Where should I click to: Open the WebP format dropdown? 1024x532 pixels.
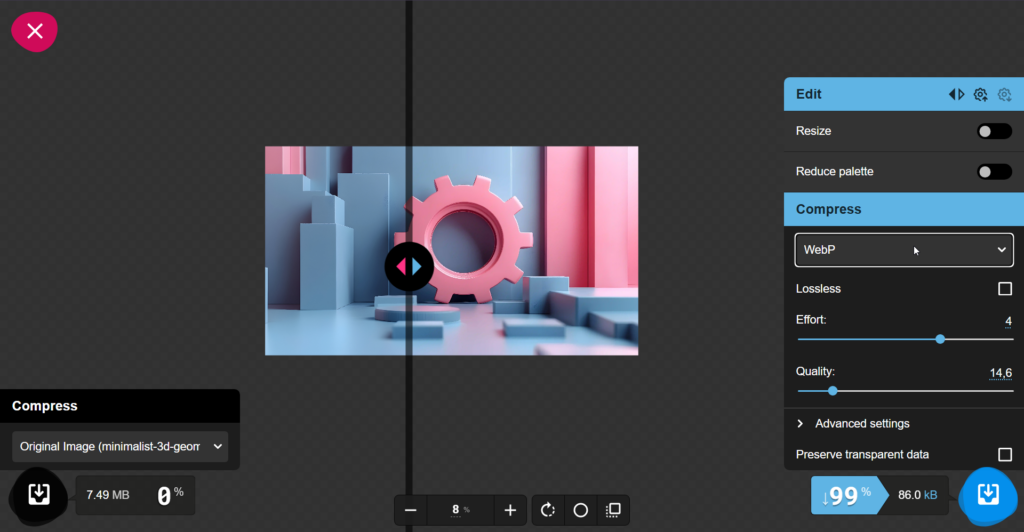click(903, 250)
